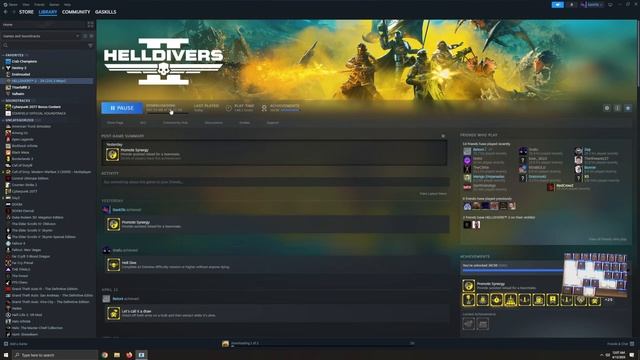
Task: Open Friends & Chat icon
Action: pos(632,344)
